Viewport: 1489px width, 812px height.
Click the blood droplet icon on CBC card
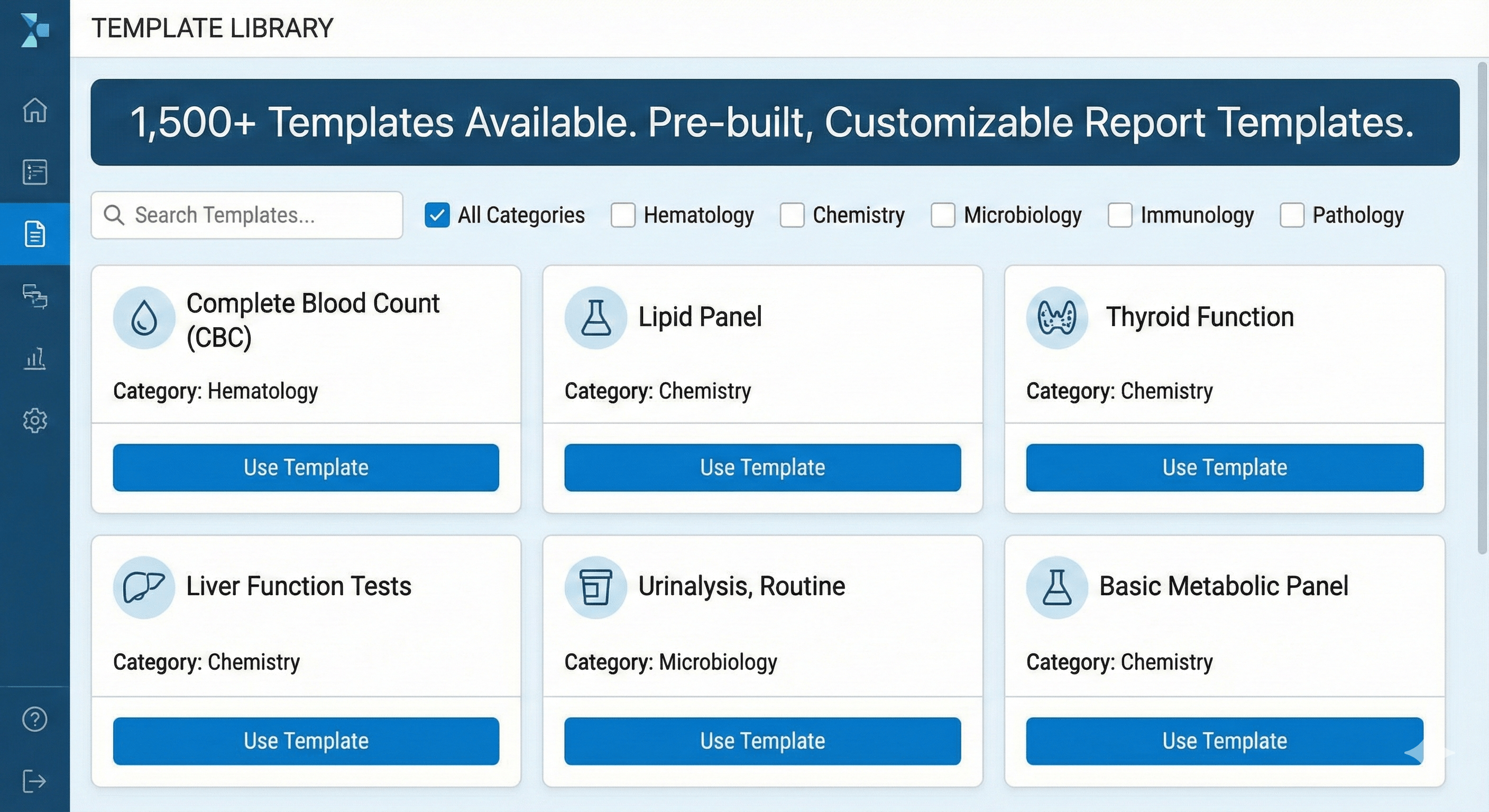144,318
